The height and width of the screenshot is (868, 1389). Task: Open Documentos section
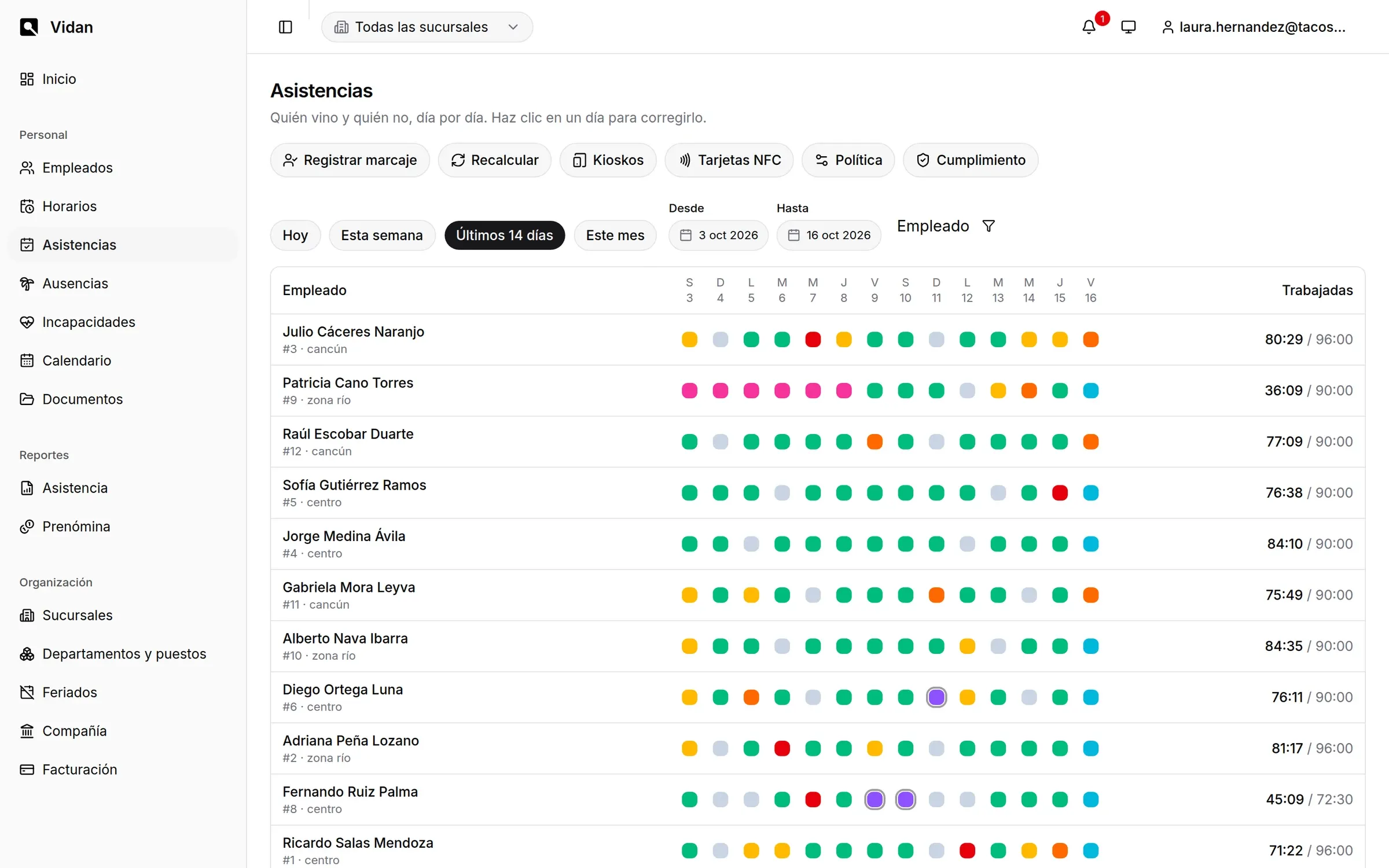coord(123,399)
